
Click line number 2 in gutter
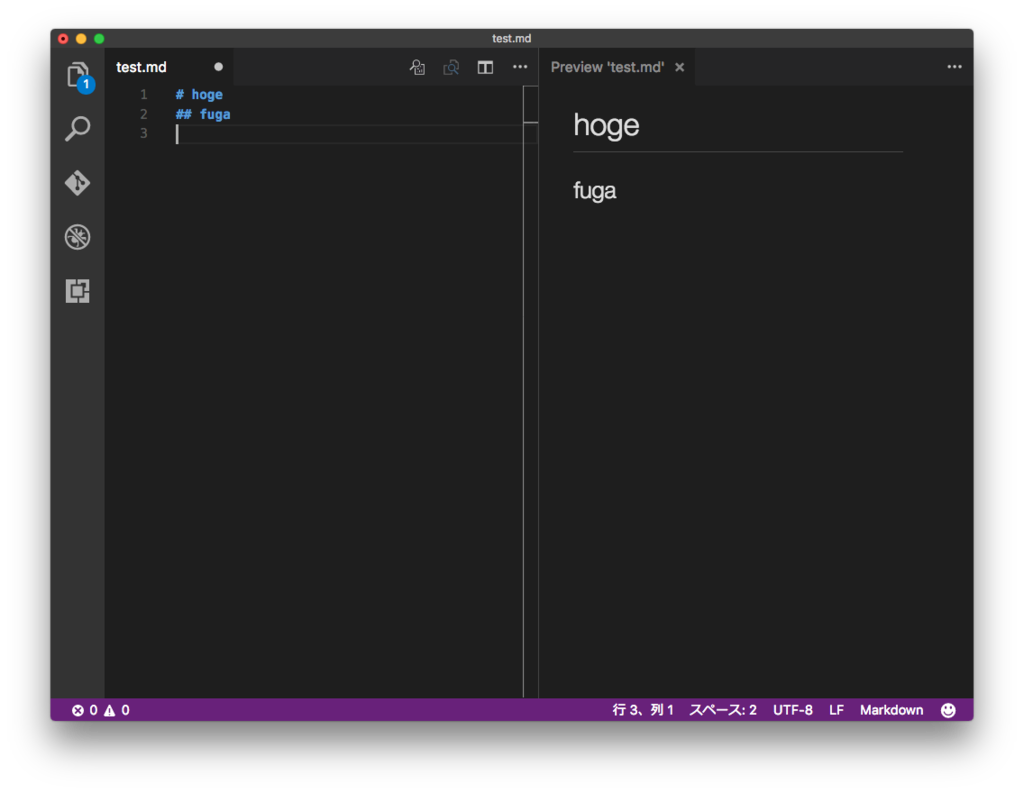pyautogui.click(x=144, y=114)
